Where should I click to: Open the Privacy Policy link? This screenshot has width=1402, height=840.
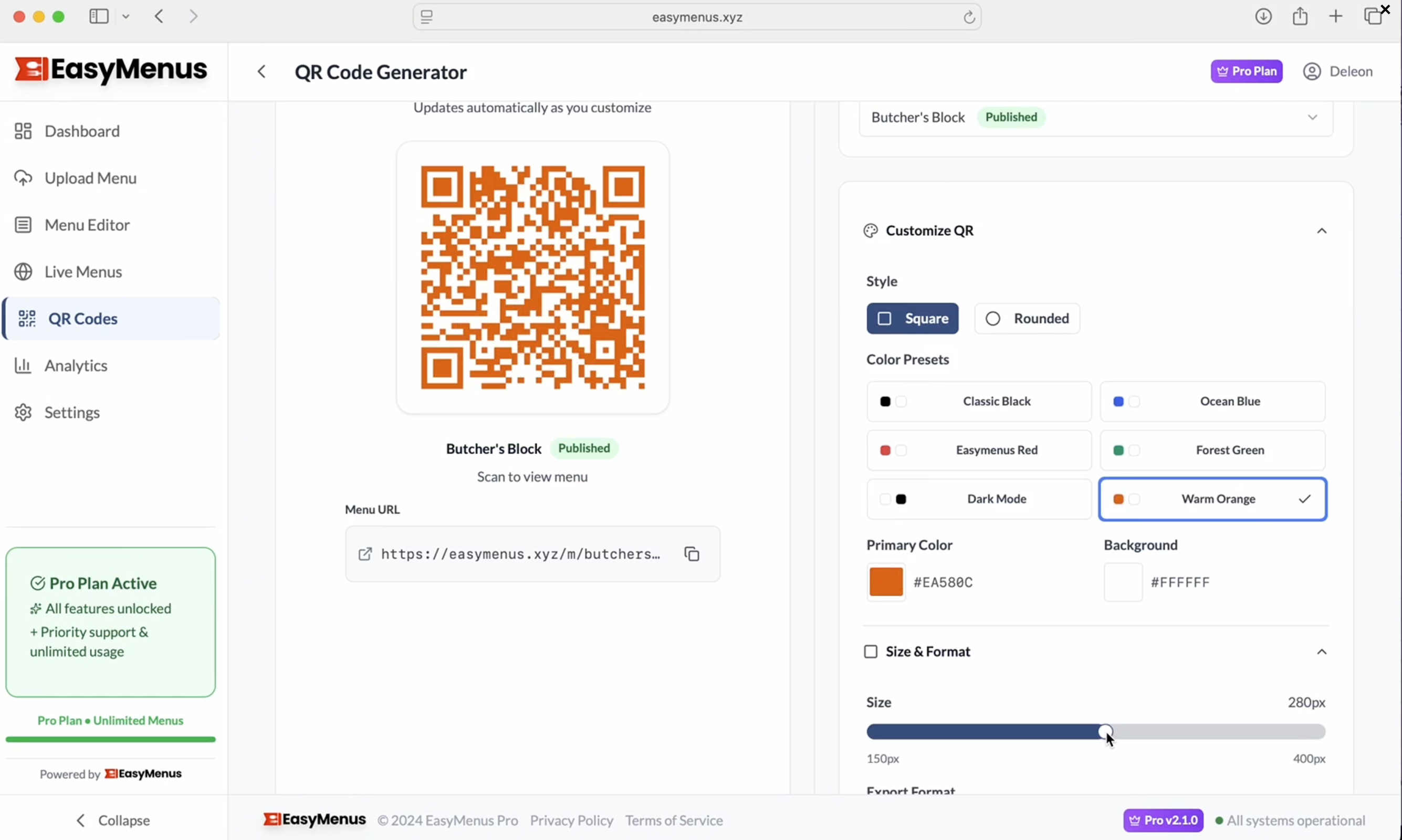pos(571,820)
